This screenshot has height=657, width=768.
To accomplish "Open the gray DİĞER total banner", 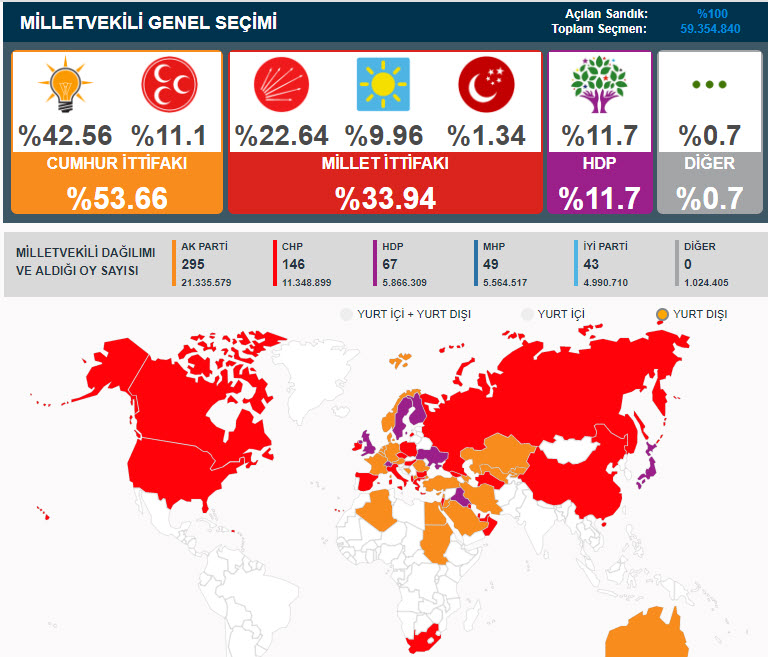I will (710, 183).
